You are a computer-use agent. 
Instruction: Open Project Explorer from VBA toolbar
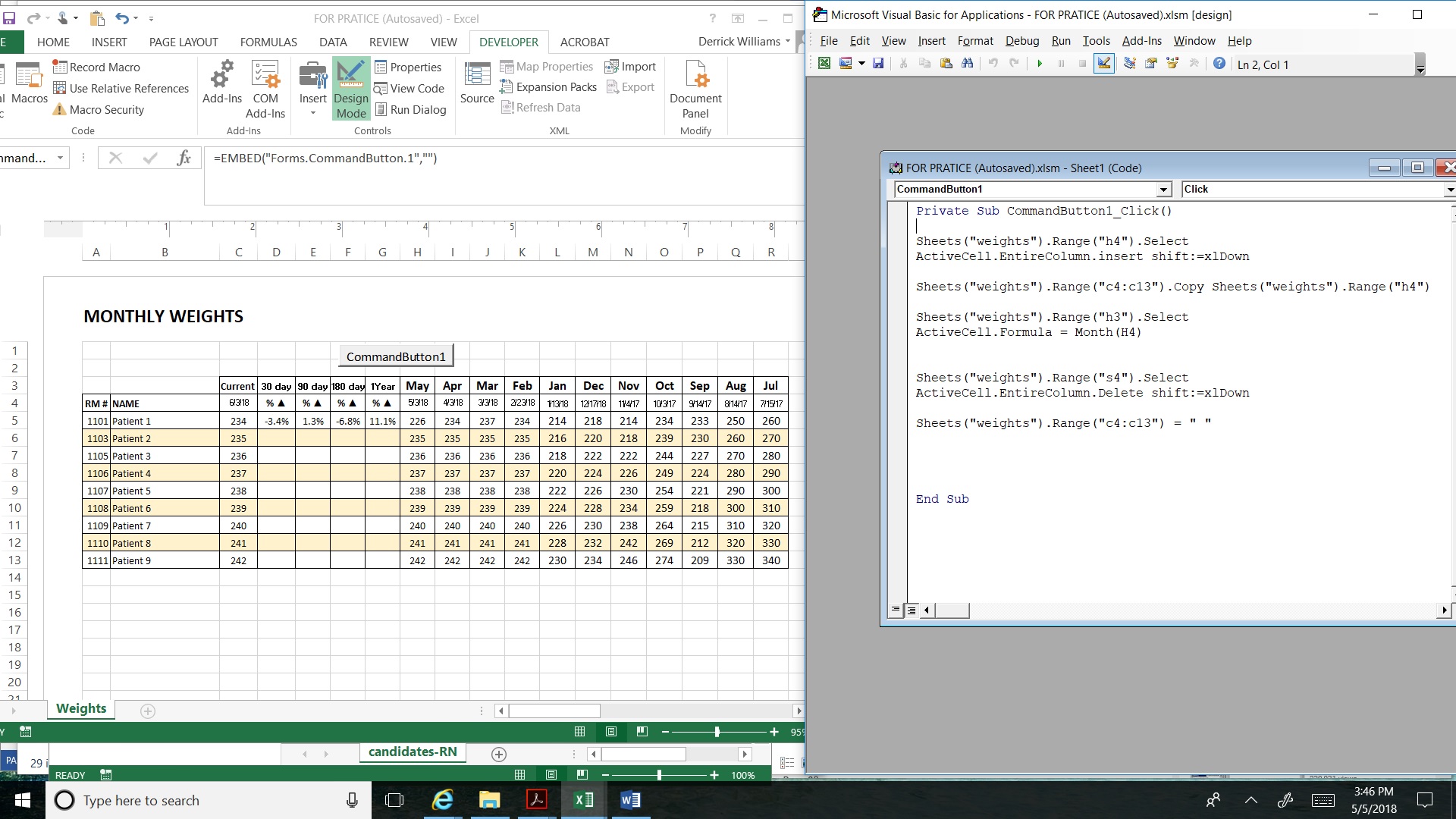(x=1129, y=64)
